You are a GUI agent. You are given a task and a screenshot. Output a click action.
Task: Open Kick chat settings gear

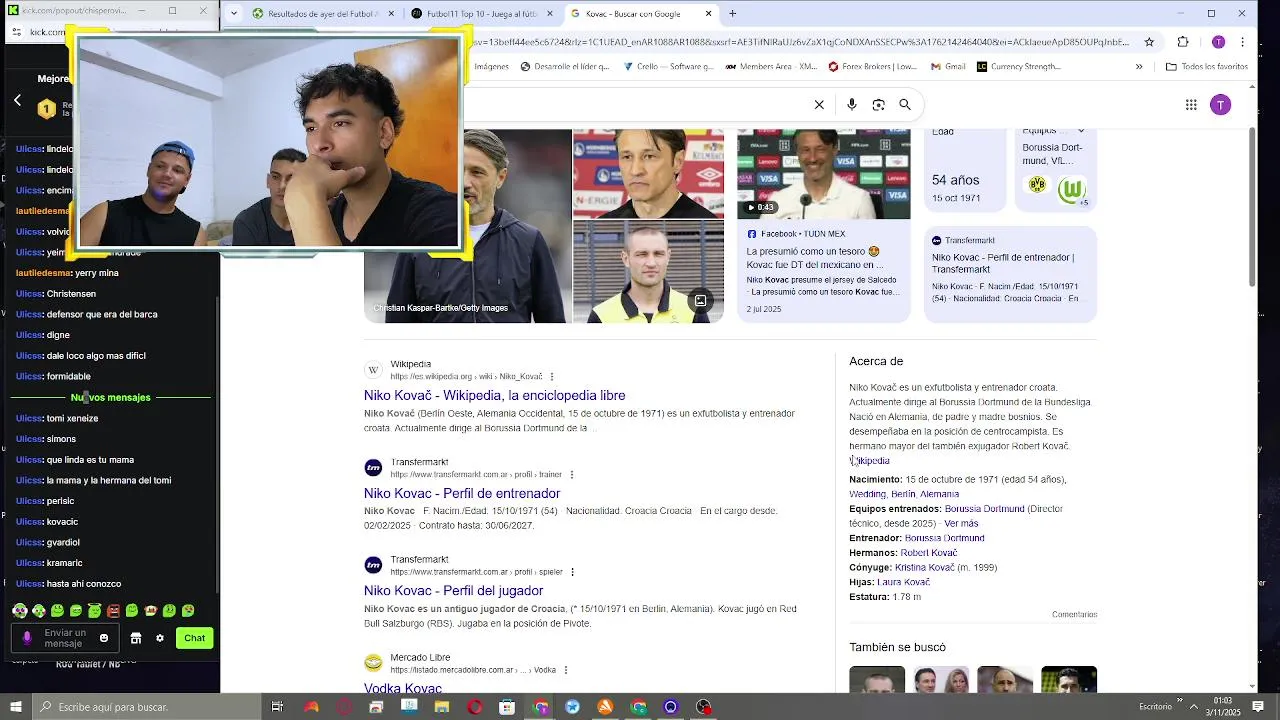tap(159, 638)
